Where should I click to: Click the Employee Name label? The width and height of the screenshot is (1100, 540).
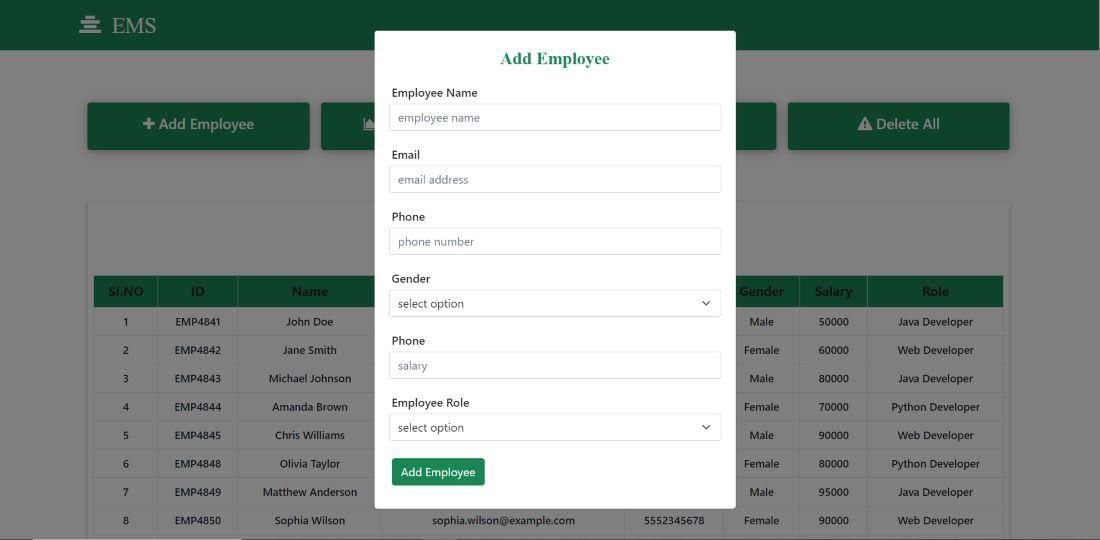[x=434, y=93]
